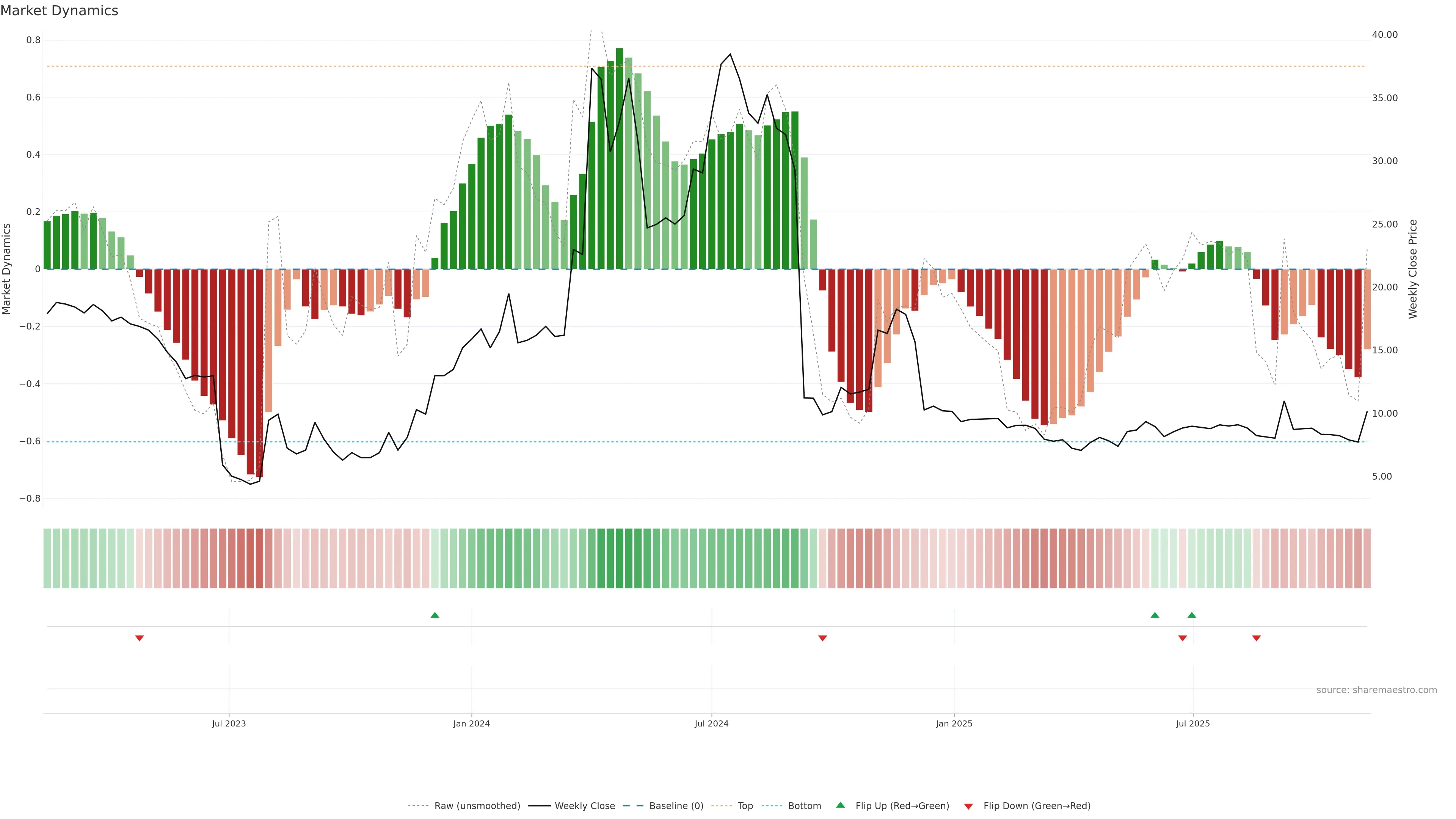Click the Jan 2024 x-axis label
This screenshot has height=819, width=1456.
(471, 723)
